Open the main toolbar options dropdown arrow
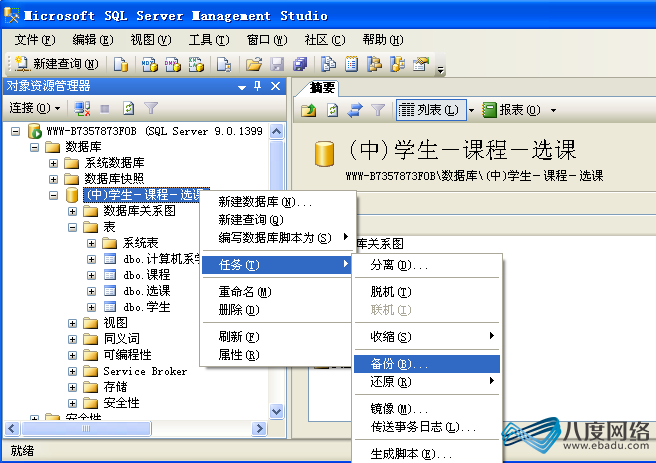 pyautogui.click(x=440, y=70)
